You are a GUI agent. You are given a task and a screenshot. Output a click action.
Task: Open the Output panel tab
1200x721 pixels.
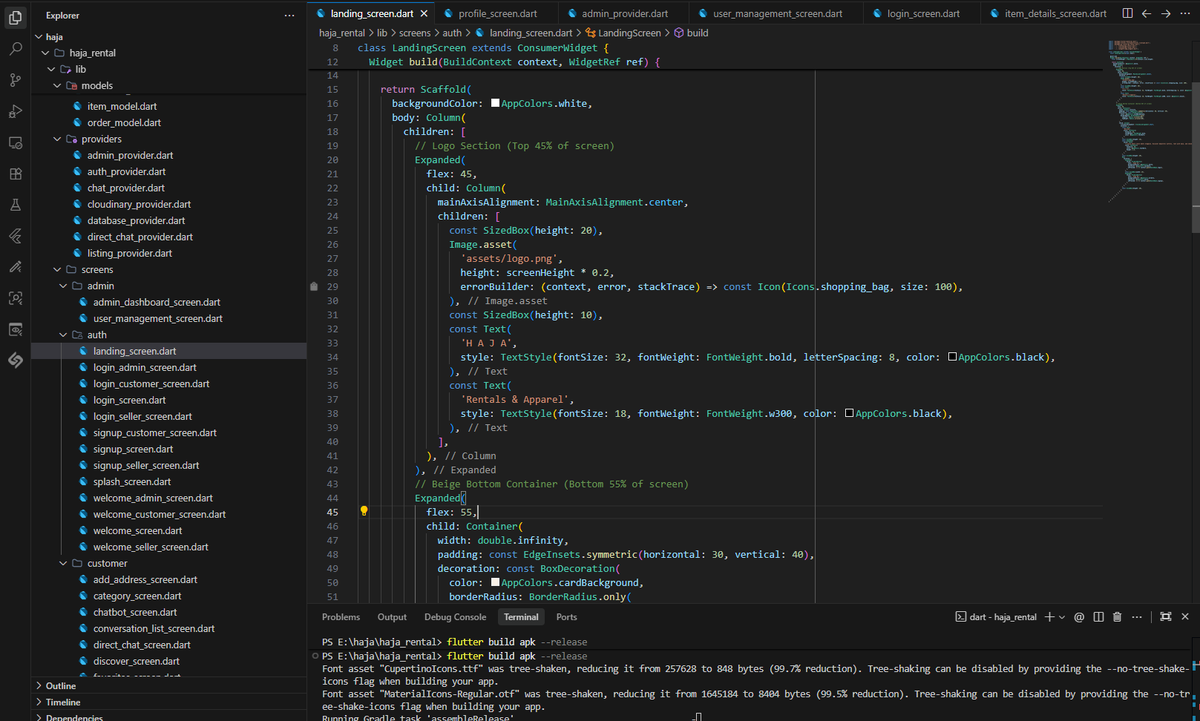click(392, 617)
